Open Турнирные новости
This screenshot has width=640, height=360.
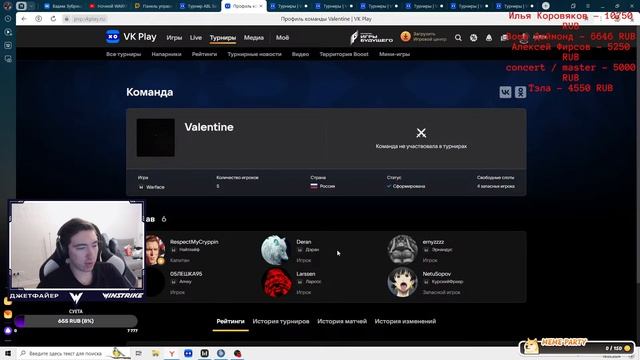pos(254,54)
